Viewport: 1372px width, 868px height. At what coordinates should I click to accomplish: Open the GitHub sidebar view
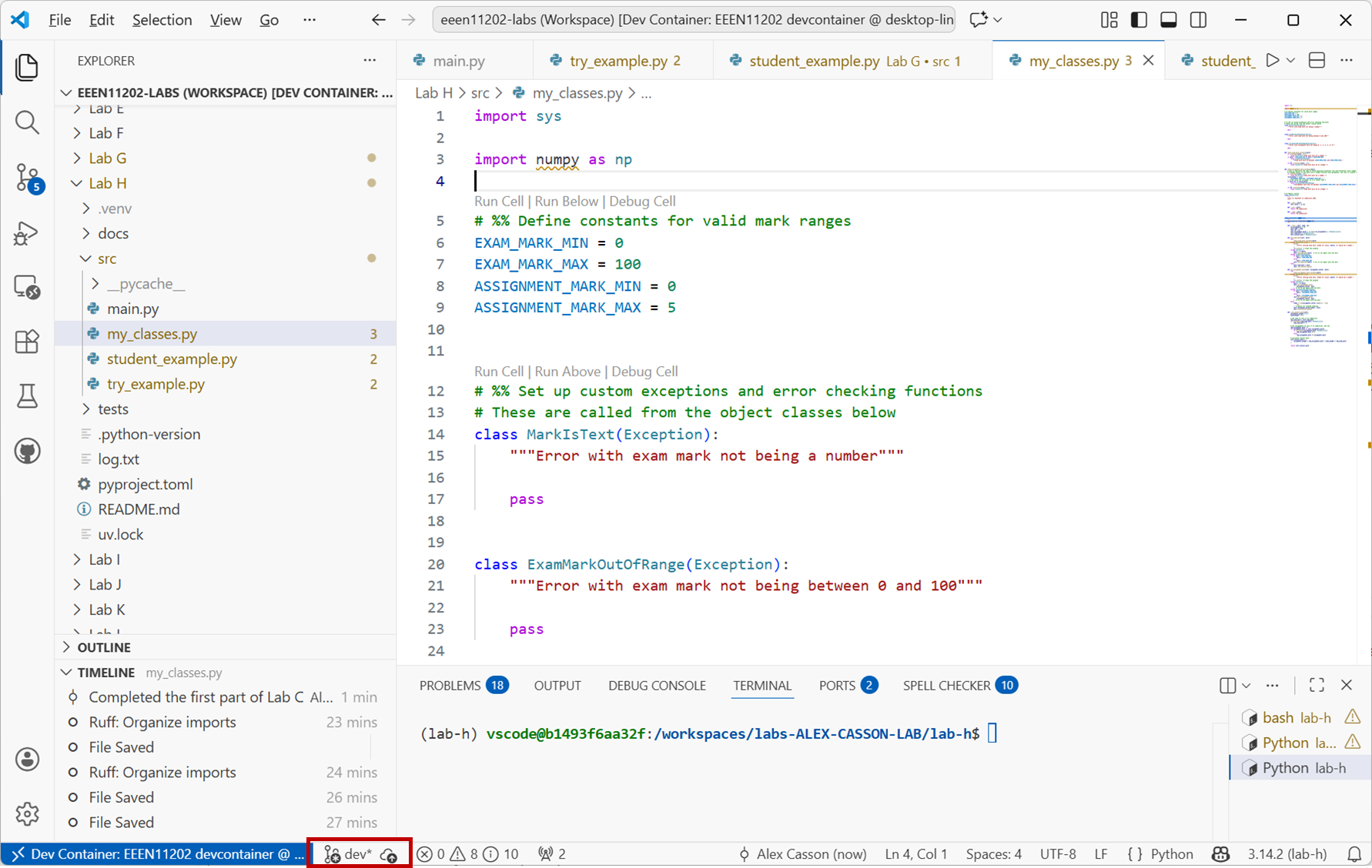(27, 451)
